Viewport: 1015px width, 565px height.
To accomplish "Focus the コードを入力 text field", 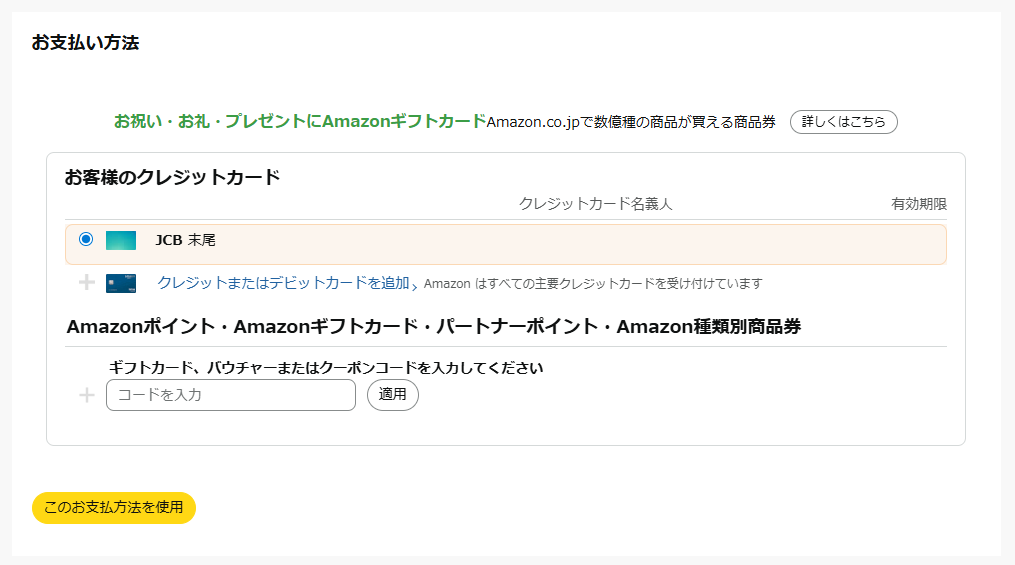I will click(231, 395).
